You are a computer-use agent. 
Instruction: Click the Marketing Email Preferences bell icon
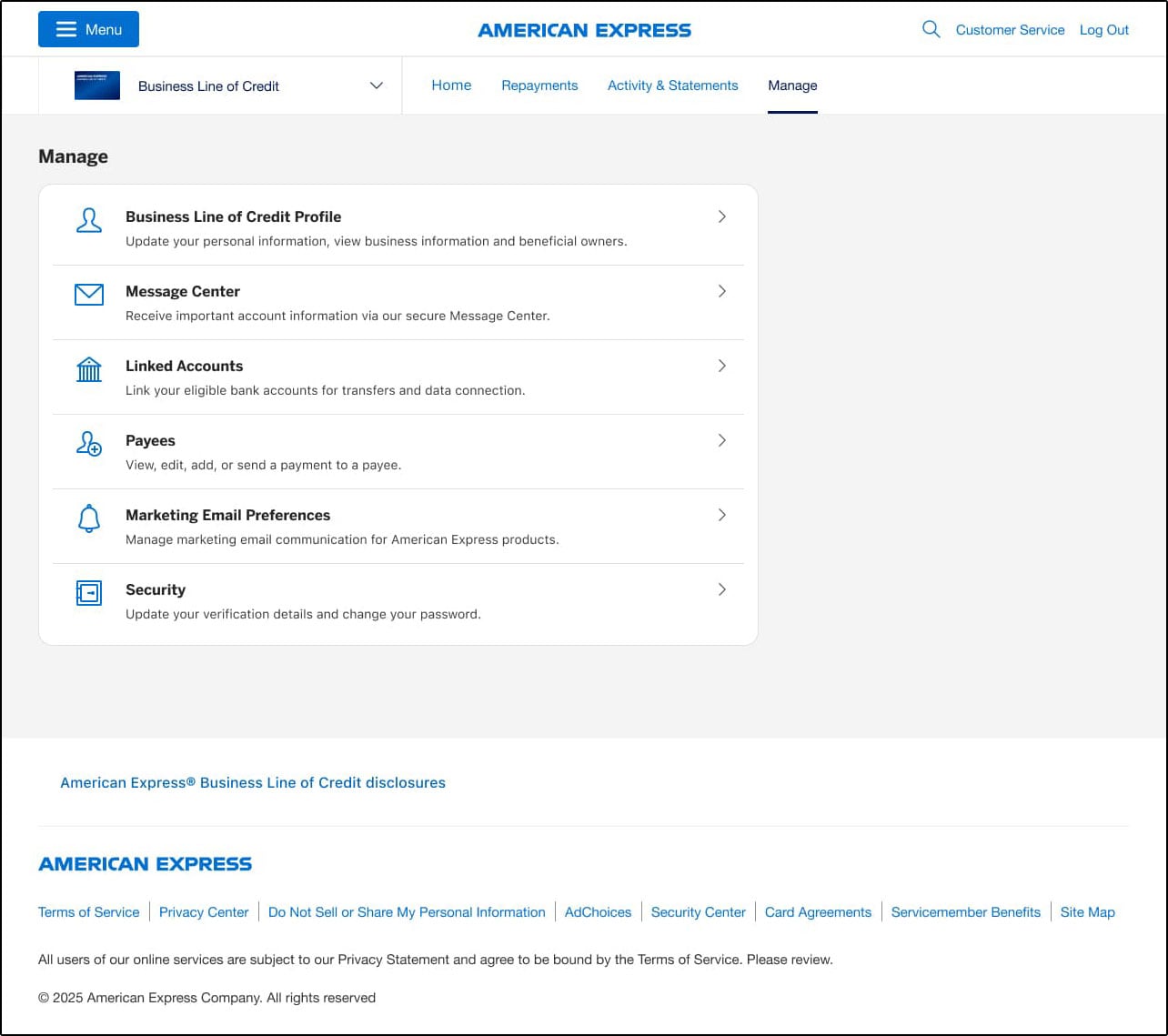click(88, 518)
